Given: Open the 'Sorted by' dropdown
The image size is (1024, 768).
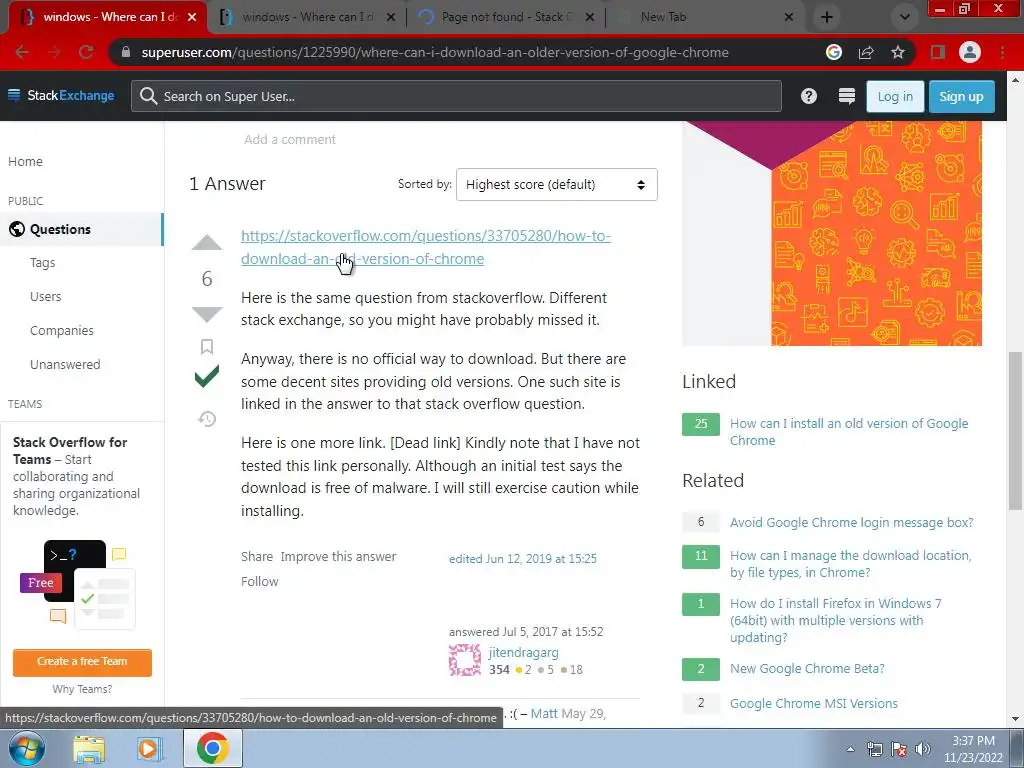Looking at the screenshot, I should tap(556, 185).
